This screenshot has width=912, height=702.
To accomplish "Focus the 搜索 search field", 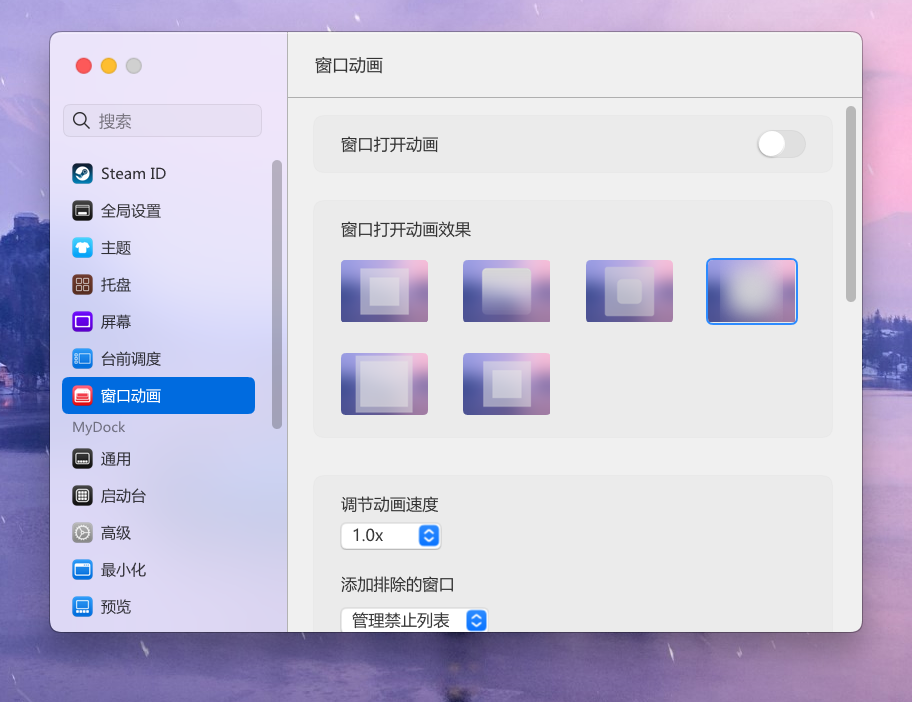I will coord(162,121).
